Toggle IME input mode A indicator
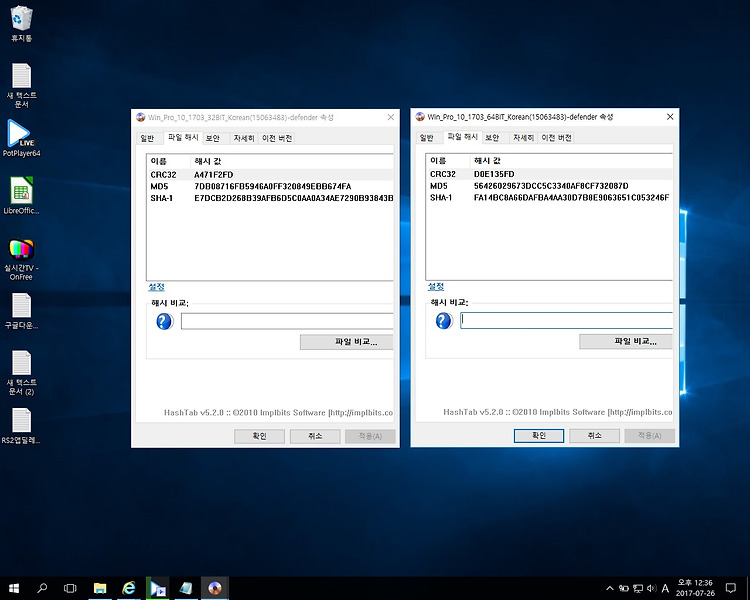The image size is (750, 600). click(x=665, y=588)
